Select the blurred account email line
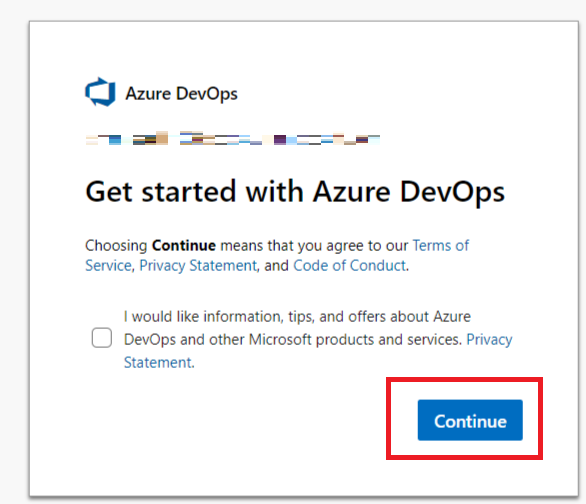This screenshot has height=504, width=586. point(232,138)
